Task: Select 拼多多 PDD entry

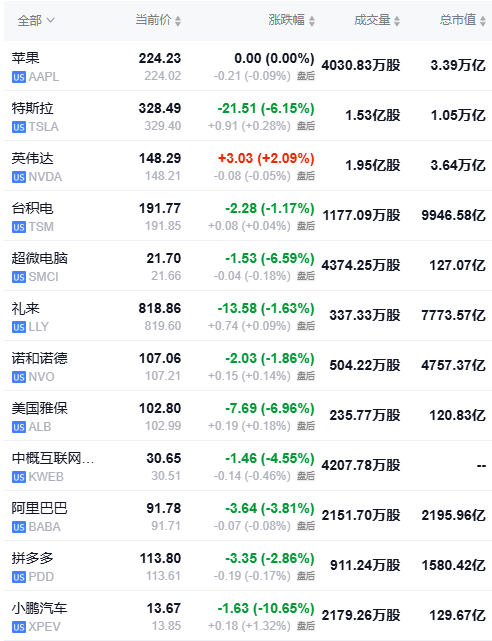Action: coord(248,566)
